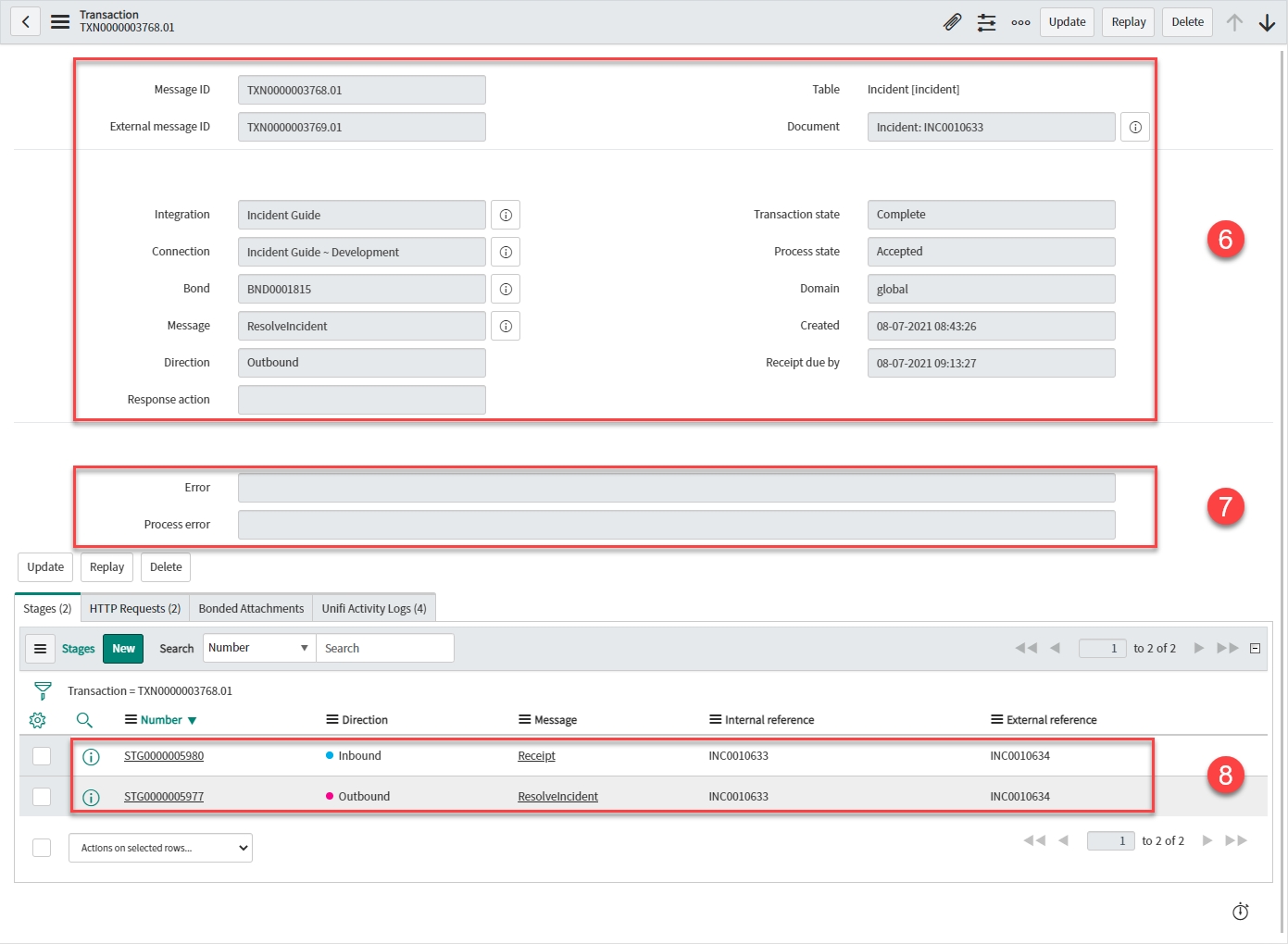Image resolution: width=1288 pixels, height=944 pixels.
Task: Open the more options ellipsis icon
Action: coord(1020,22)
